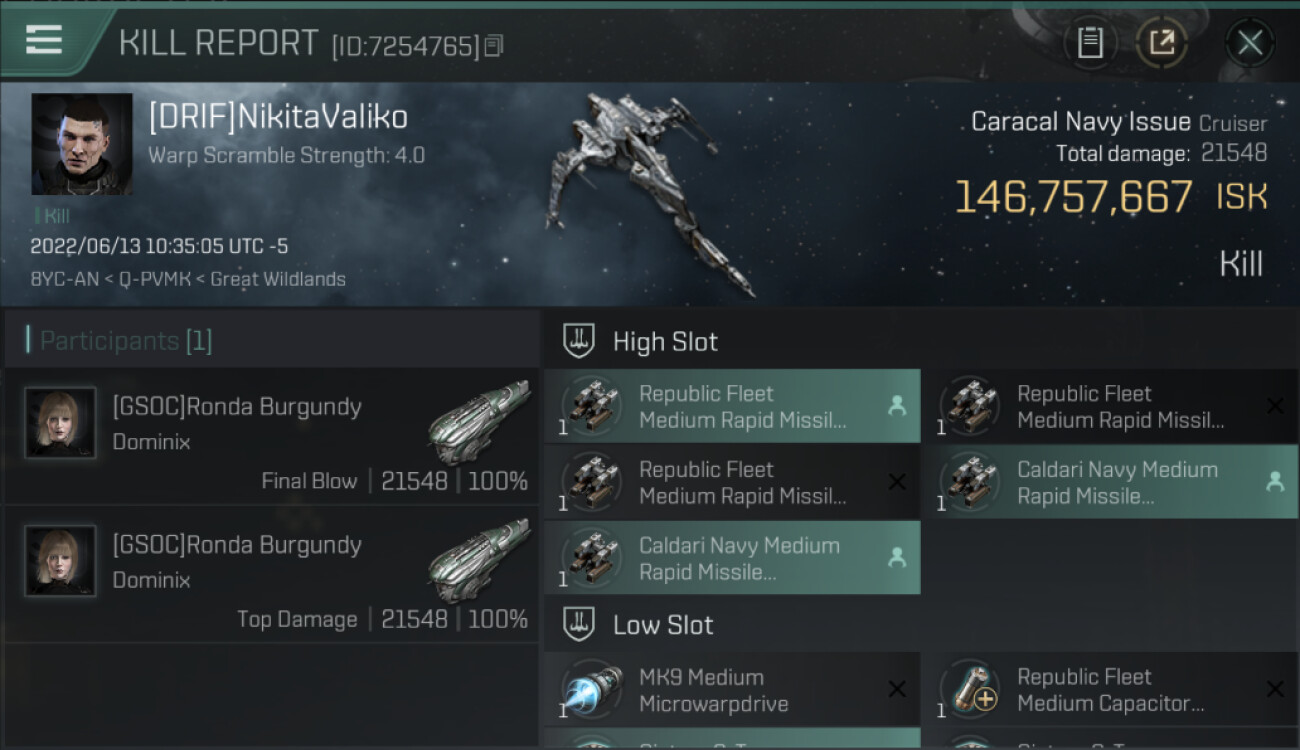Share the kill report externally
Viewport: 1300px width, 750px height.
(1161, 43)
